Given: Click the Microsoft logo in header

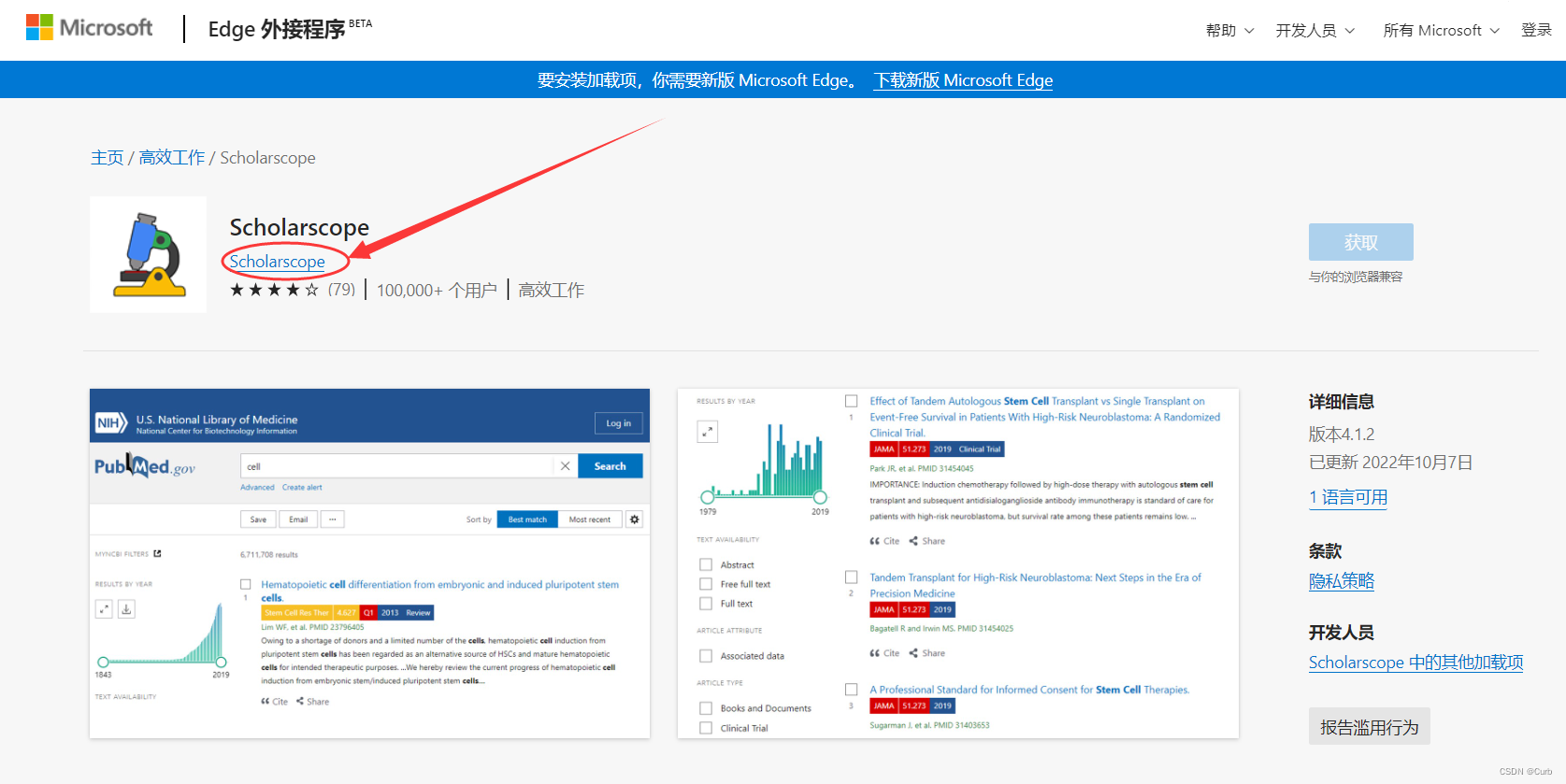Looking at the screenshot, I should (x=90, y=28).
